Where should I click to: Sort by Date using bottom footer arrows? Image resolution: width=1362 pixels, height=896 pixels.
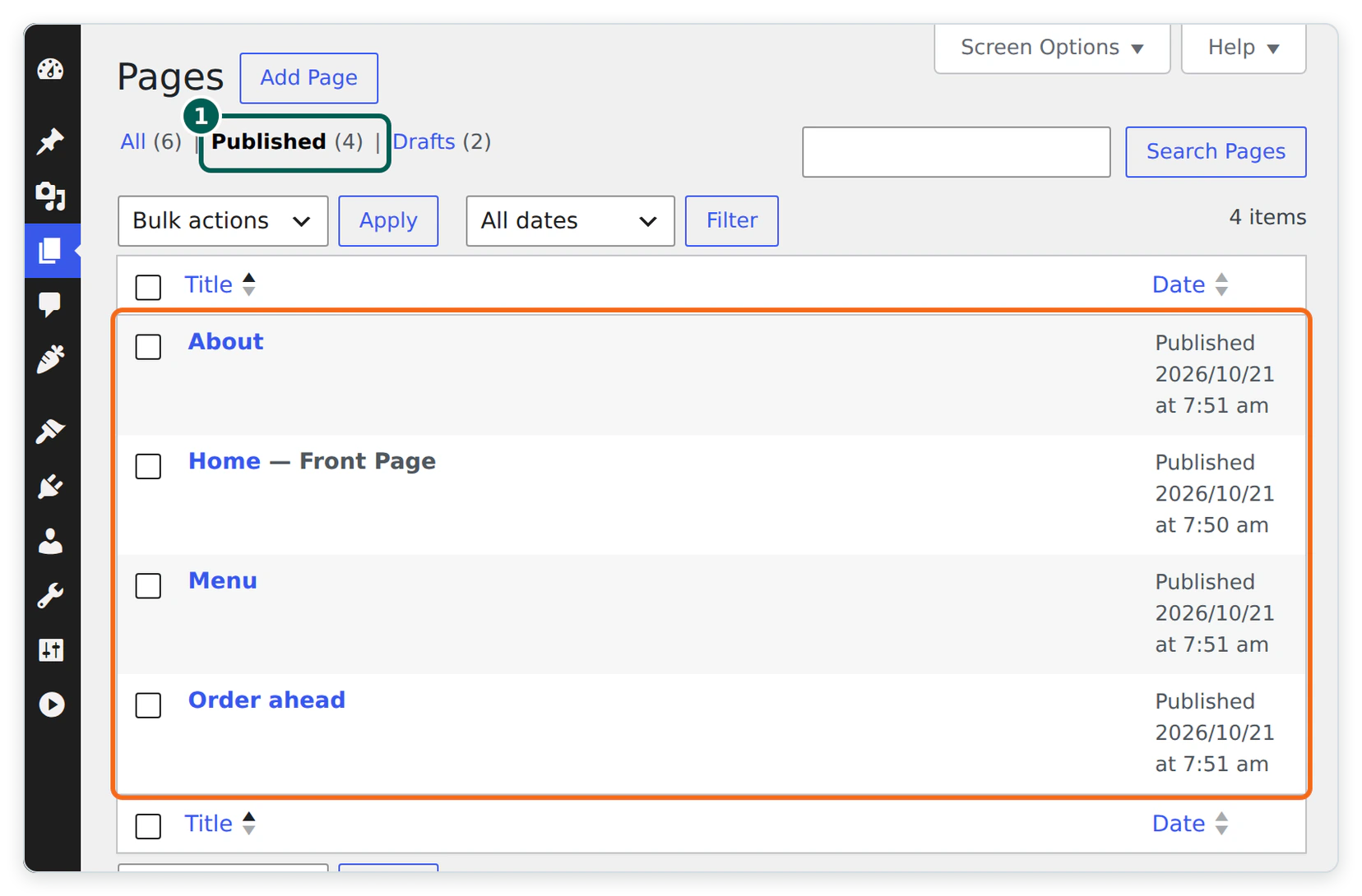click(1221, 824)
